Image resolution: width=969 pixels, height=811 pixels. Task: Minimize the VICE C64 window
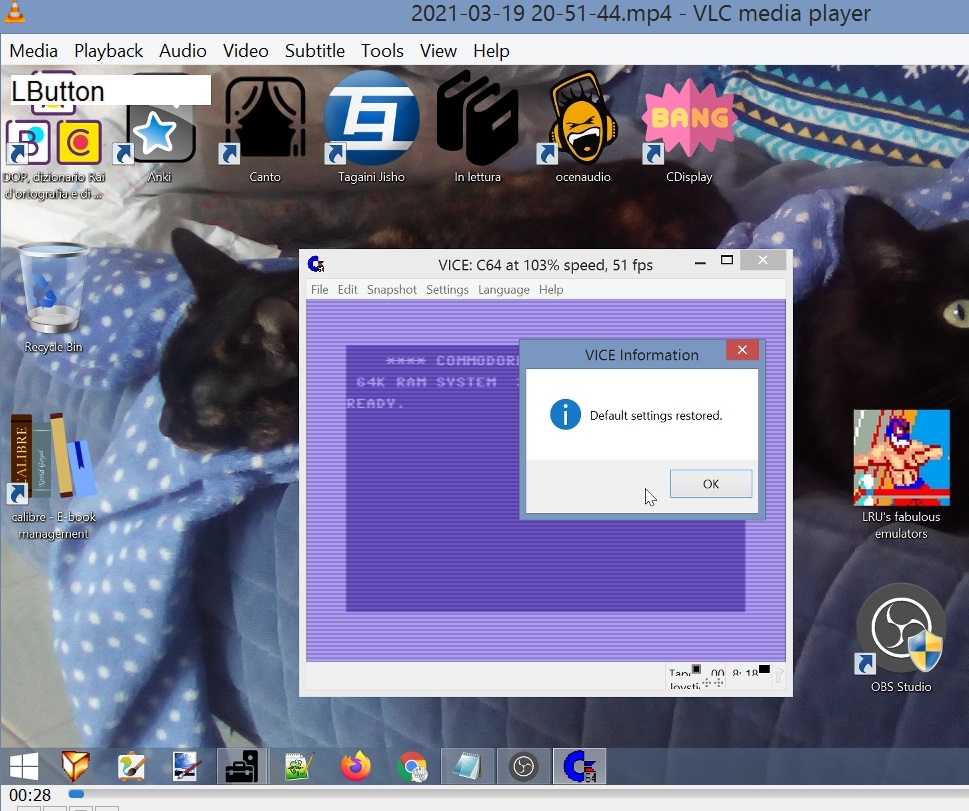[700, 263]
